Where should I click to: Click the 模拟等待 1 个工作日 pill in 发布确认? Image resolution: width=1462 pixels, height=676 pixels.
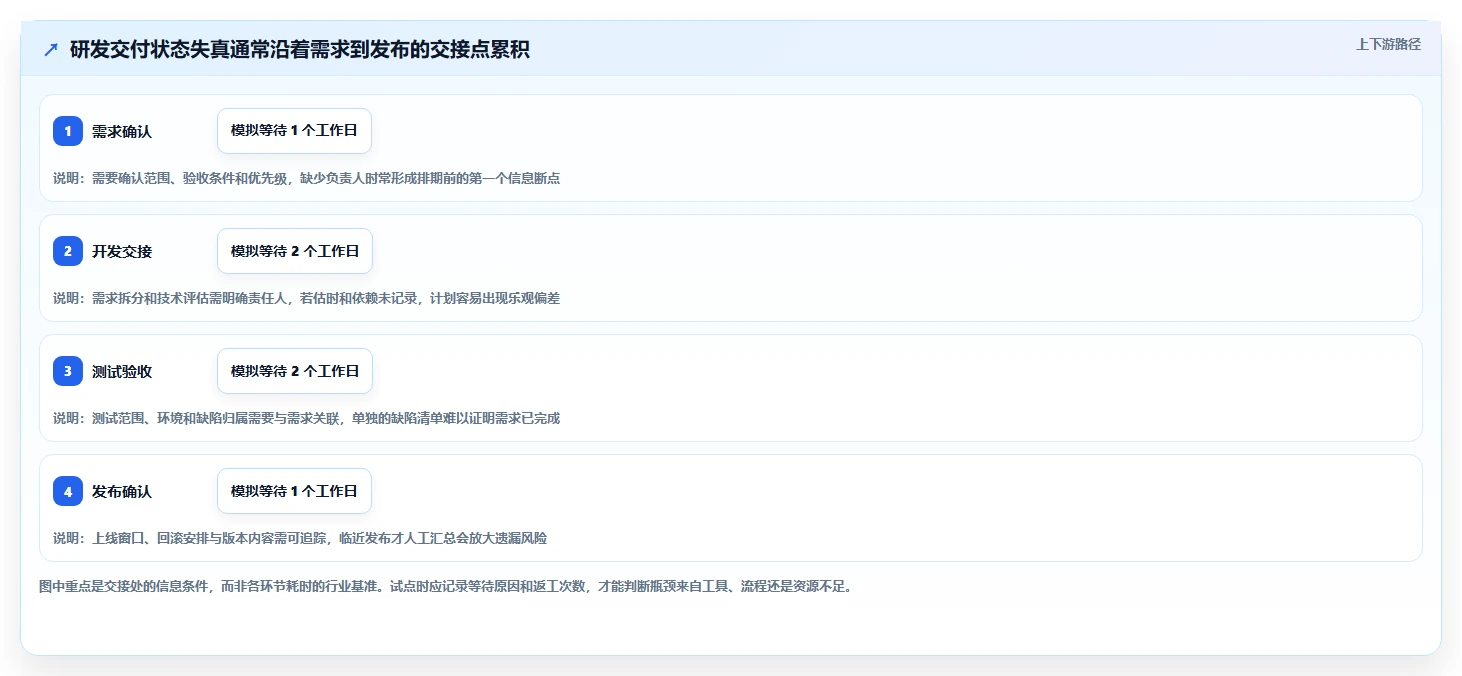point(294,491)
